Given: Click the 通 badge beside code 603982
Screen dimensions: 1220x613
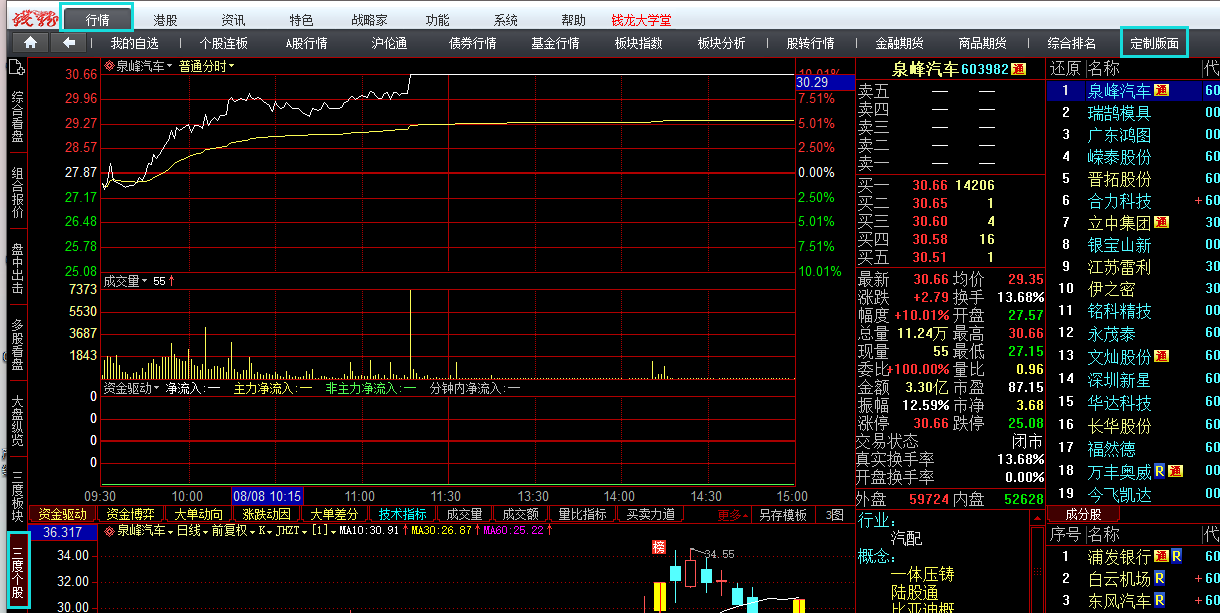Looking at the screenshot, I should click(1018, 69).
